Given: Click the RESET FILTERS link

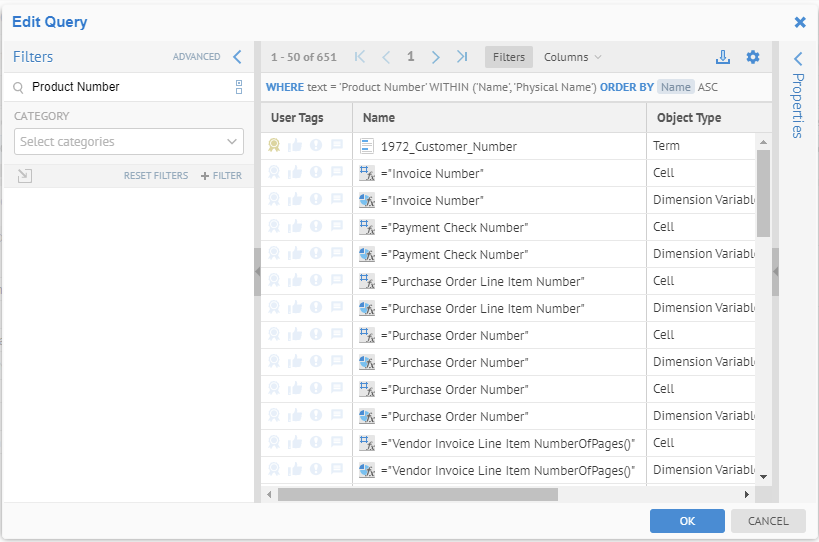Looking at the screenshot, I should [156, 176].
